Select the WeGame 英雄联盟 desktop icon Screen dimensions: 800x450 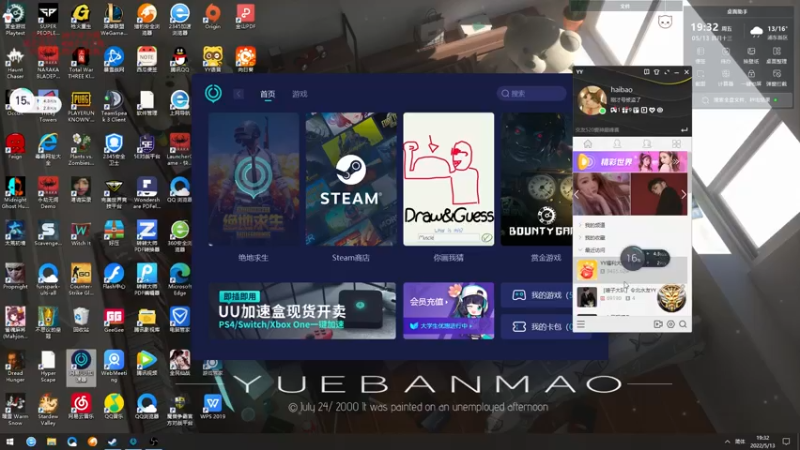click(x=114, y=20)
